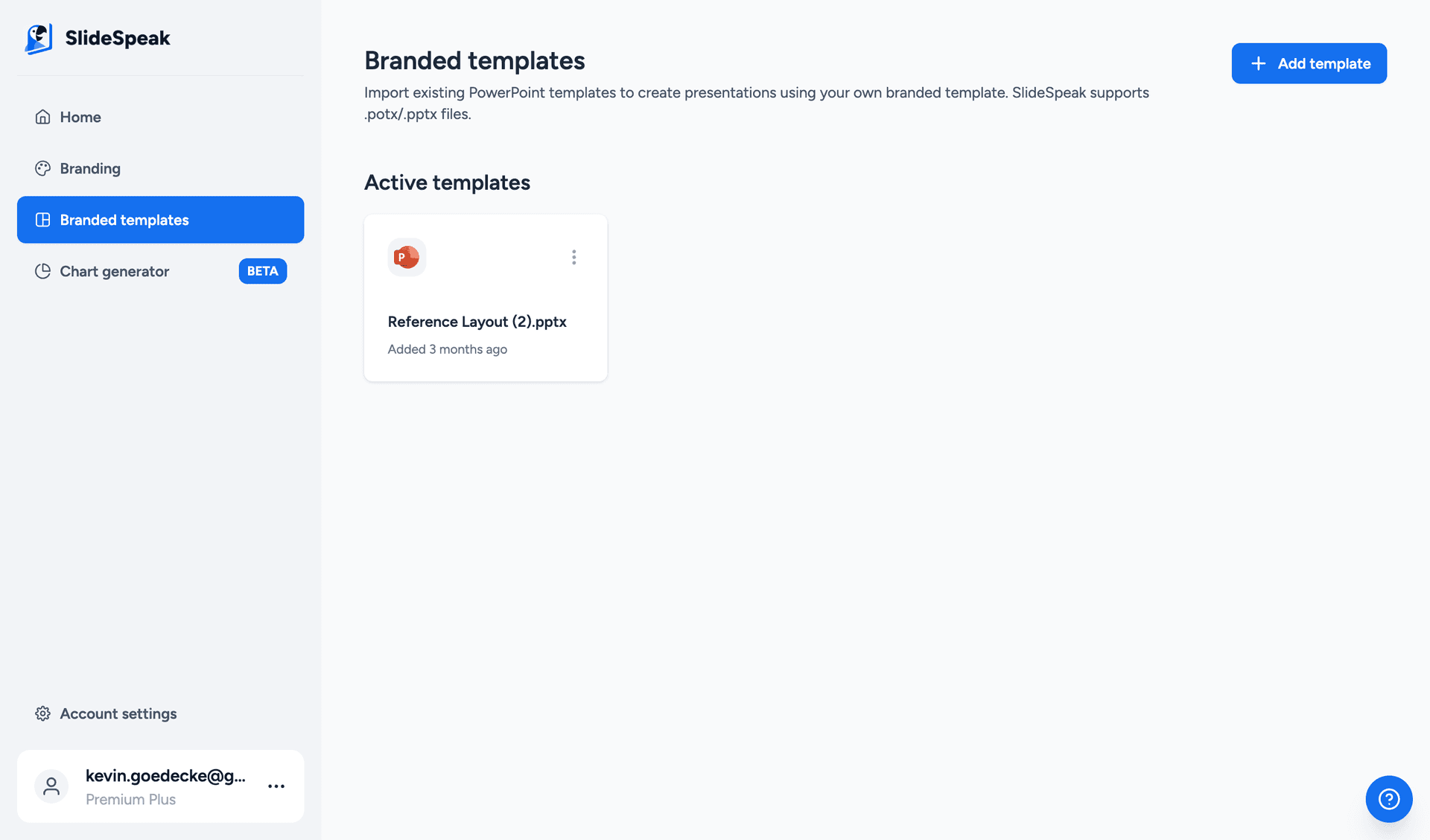Select the Home icon in sidebar

(43, 117)
